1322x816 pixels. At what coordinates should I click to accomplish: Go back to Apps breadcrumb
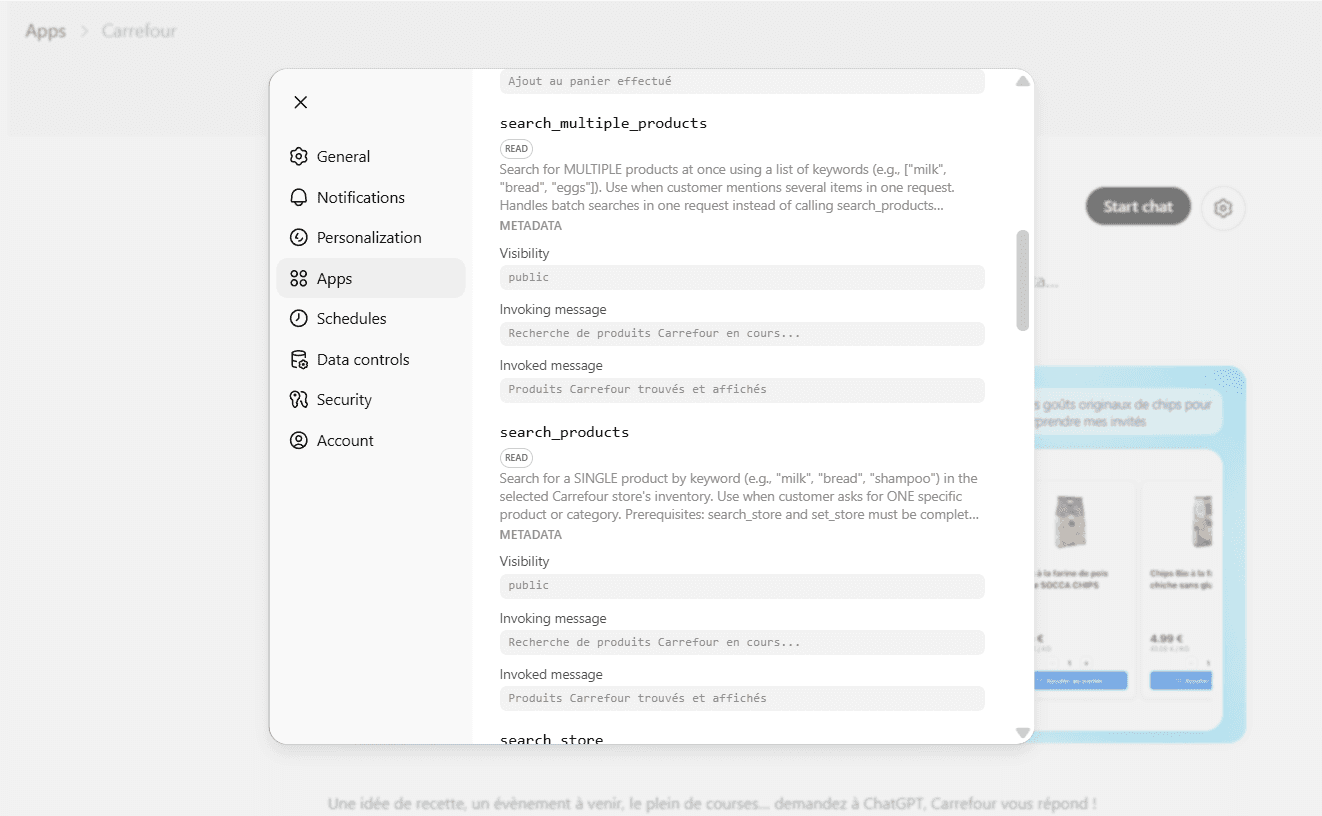point(45,31)
